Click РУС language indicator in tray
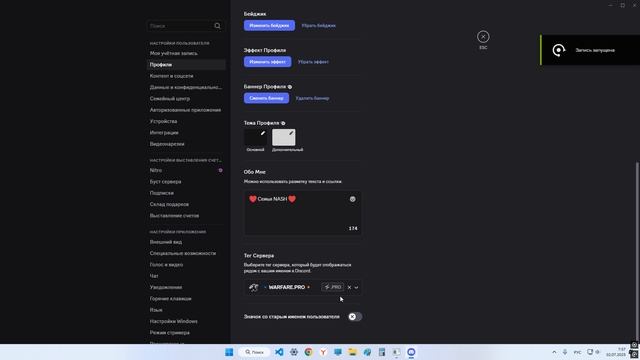 pos(578,352)
